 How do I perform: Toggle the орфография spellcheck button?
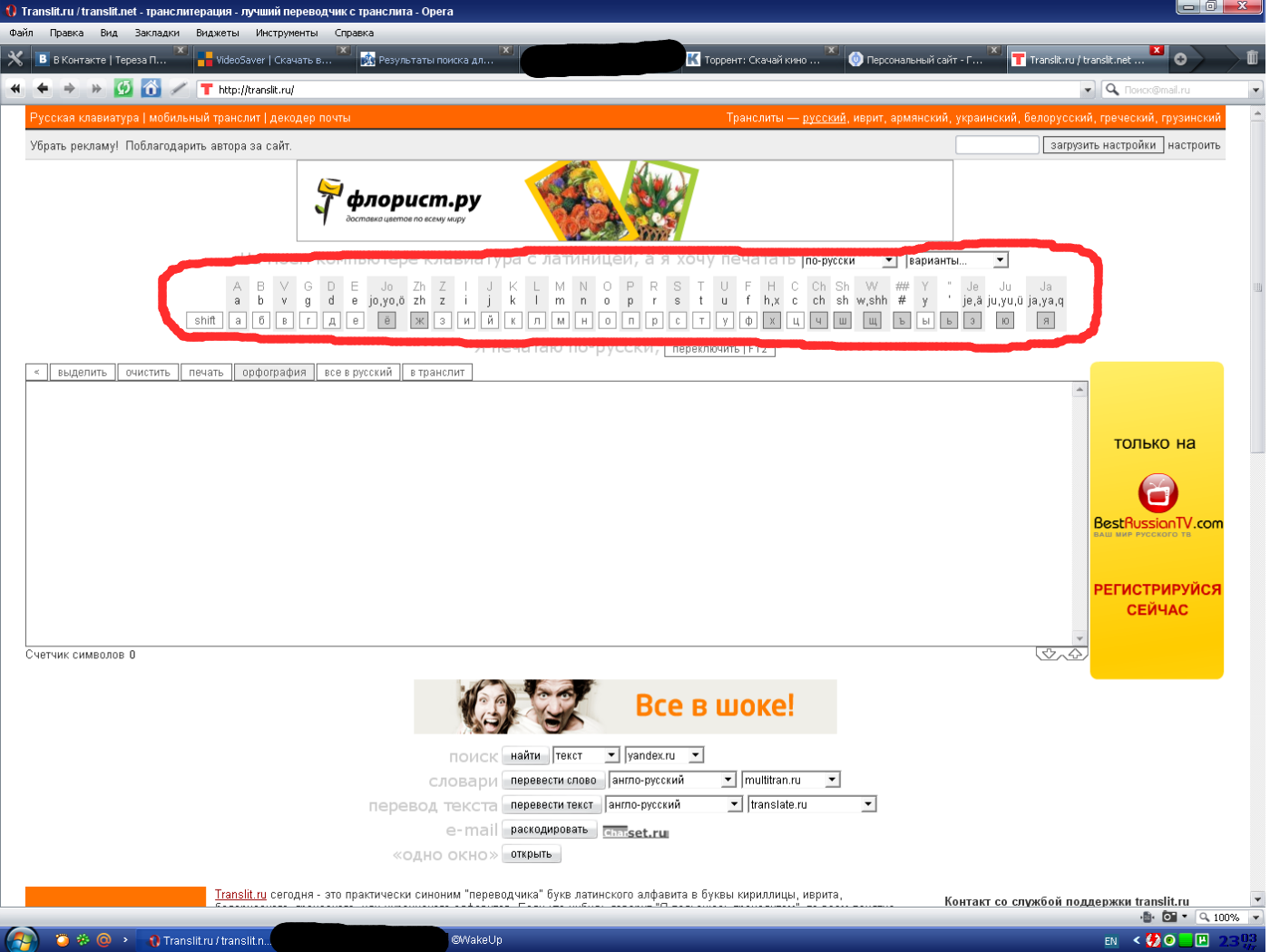point(274,373)
